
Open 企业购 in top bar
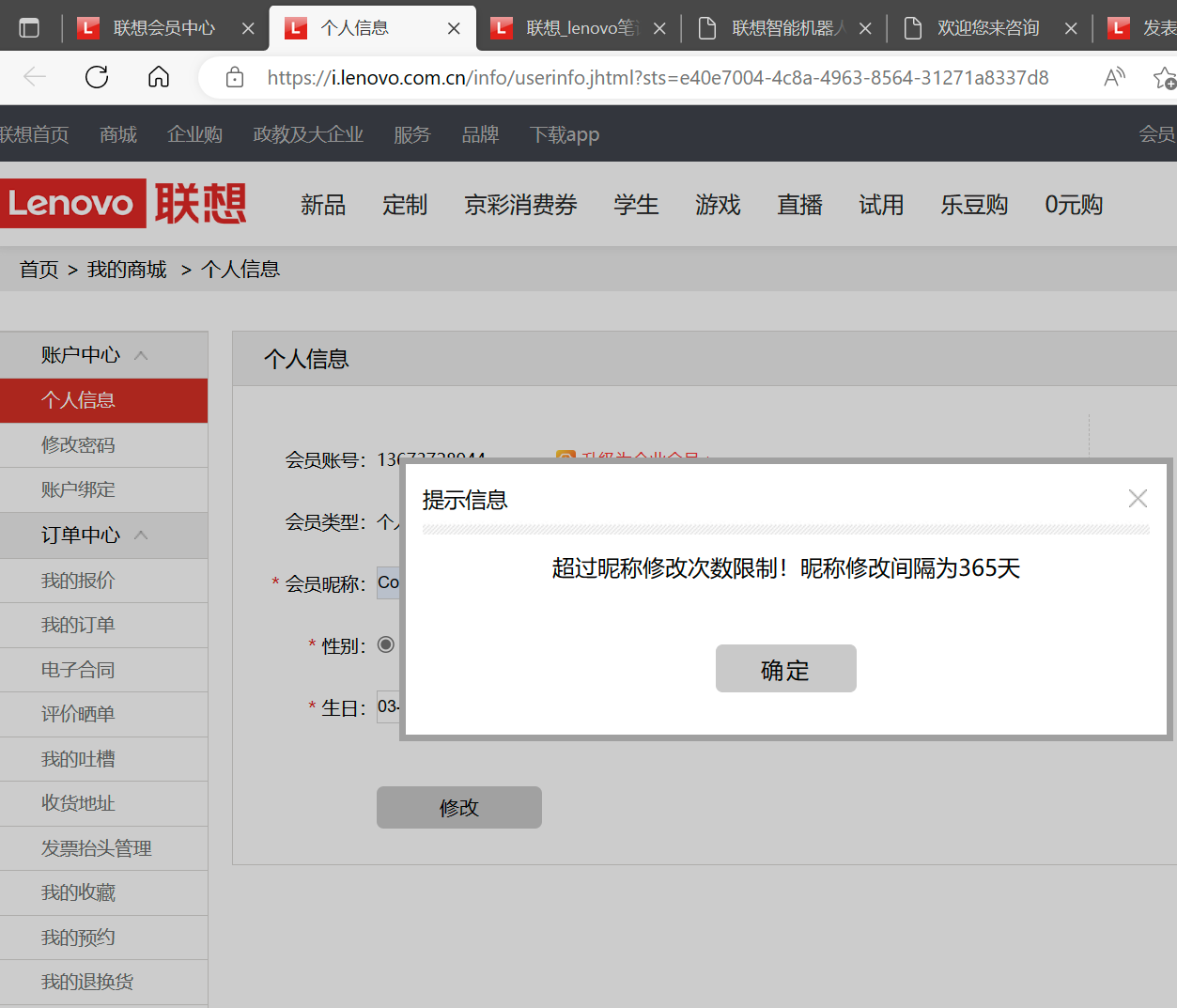tap(194, 134)
